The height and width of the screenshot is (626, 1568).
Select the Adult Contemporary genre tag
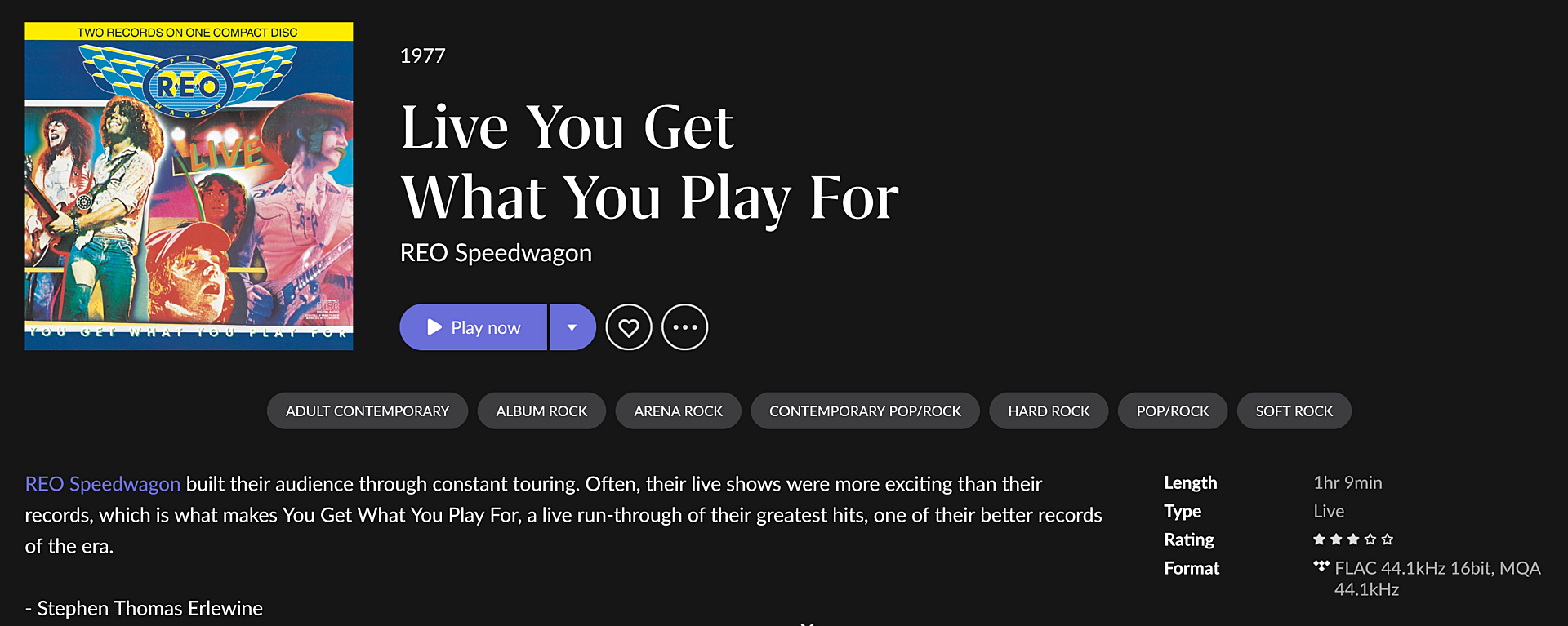pyautogui.click(x=367, y=411)
